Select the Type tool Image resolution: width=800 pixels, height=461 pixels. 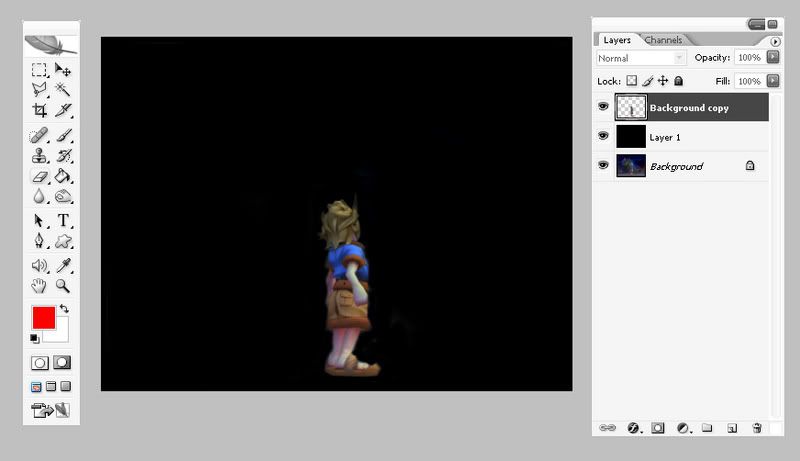(x=63, y=220)
